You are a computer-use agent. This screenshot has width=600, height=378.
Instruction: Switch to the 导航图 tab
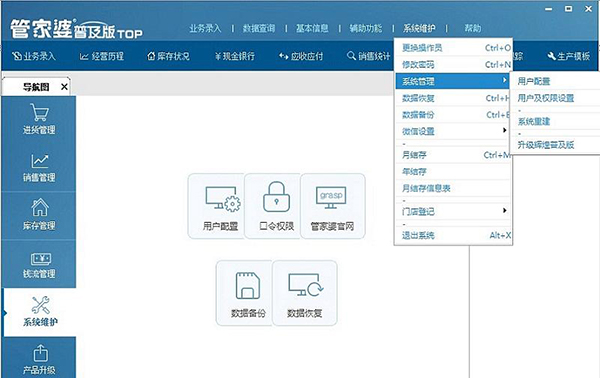[36, 87]
